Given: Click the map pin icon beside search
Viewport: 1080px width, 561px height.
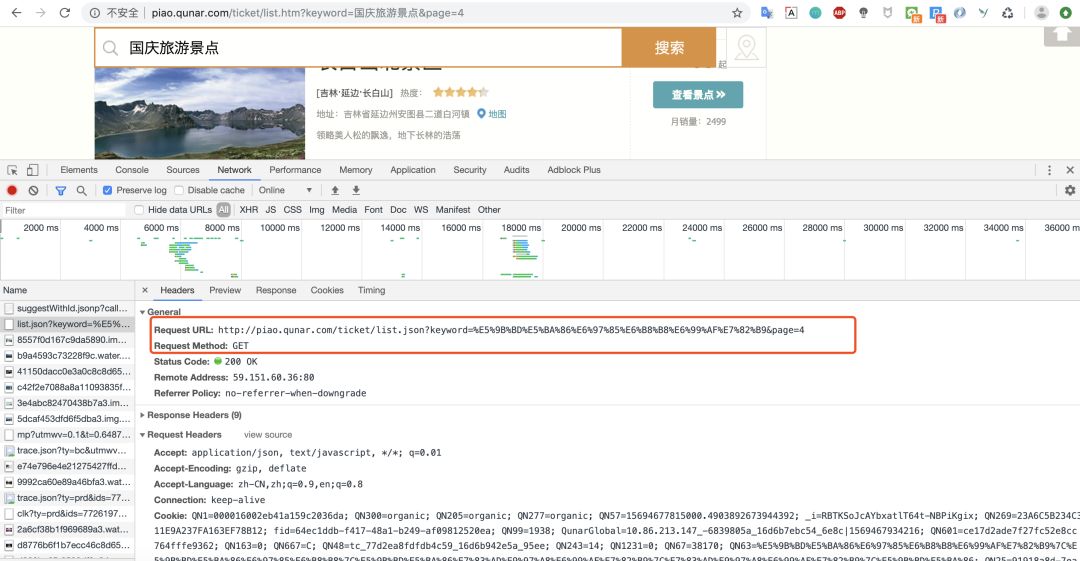Looking at the screenshot, I should [747, 48].
